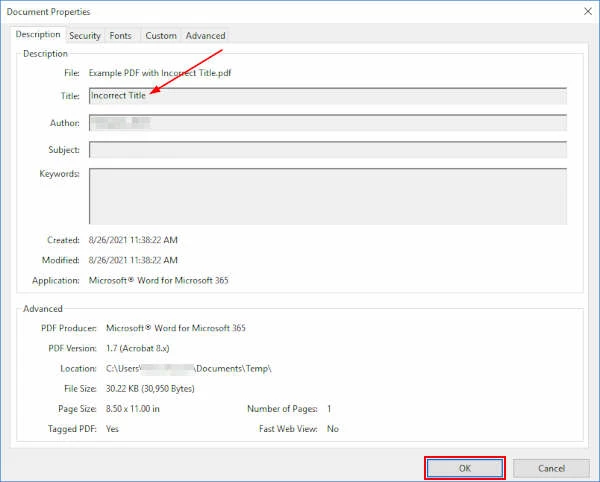Viewport: 600px width, 482px height.
Task: Open the Fonts tab
Action: (x=121, y=36)
